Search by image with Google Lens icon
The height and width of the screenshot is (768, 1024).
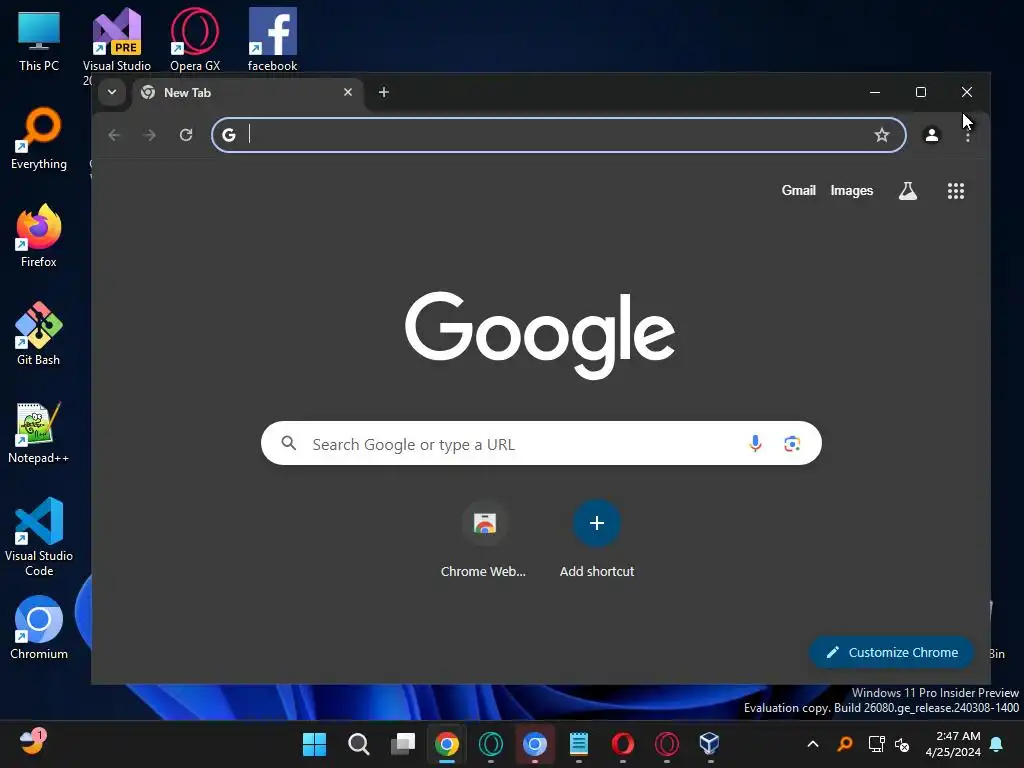click(x=792, y=443)
